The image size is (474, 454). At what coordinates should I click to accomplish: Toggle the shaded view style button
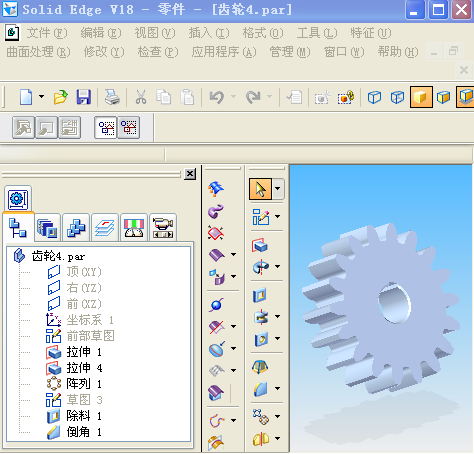pyautogui.click(x=421, y=97)
